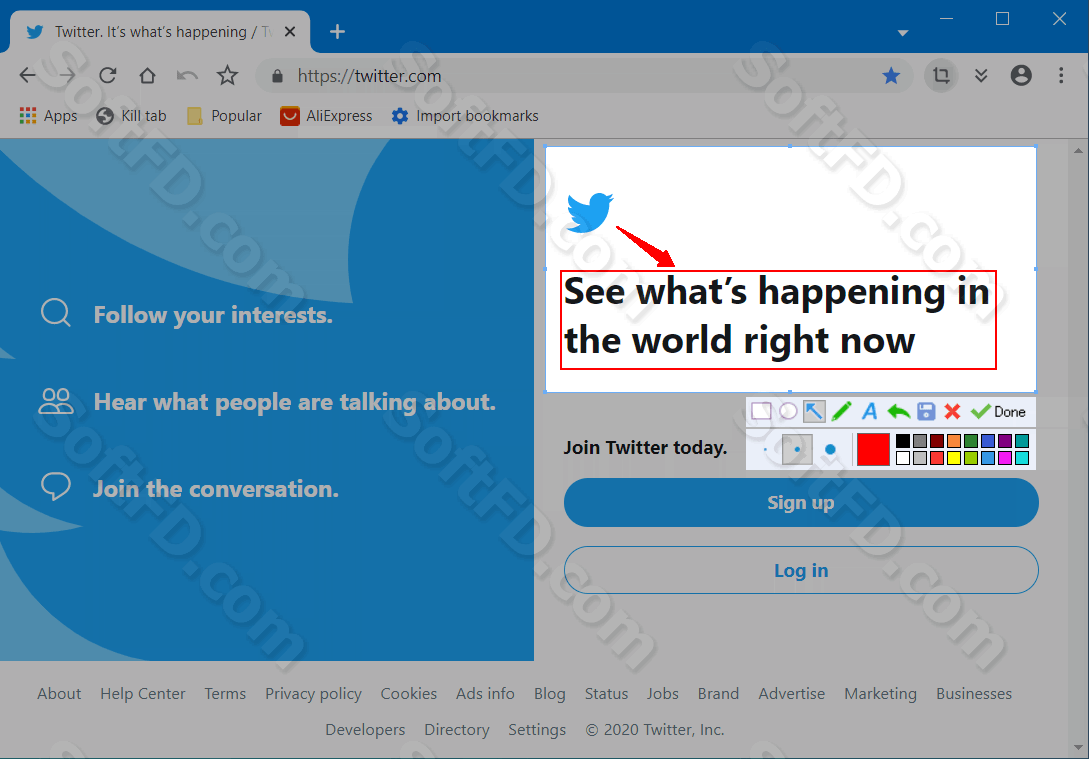
Task: Close the Twitter tab
Action: click(290, 31)
